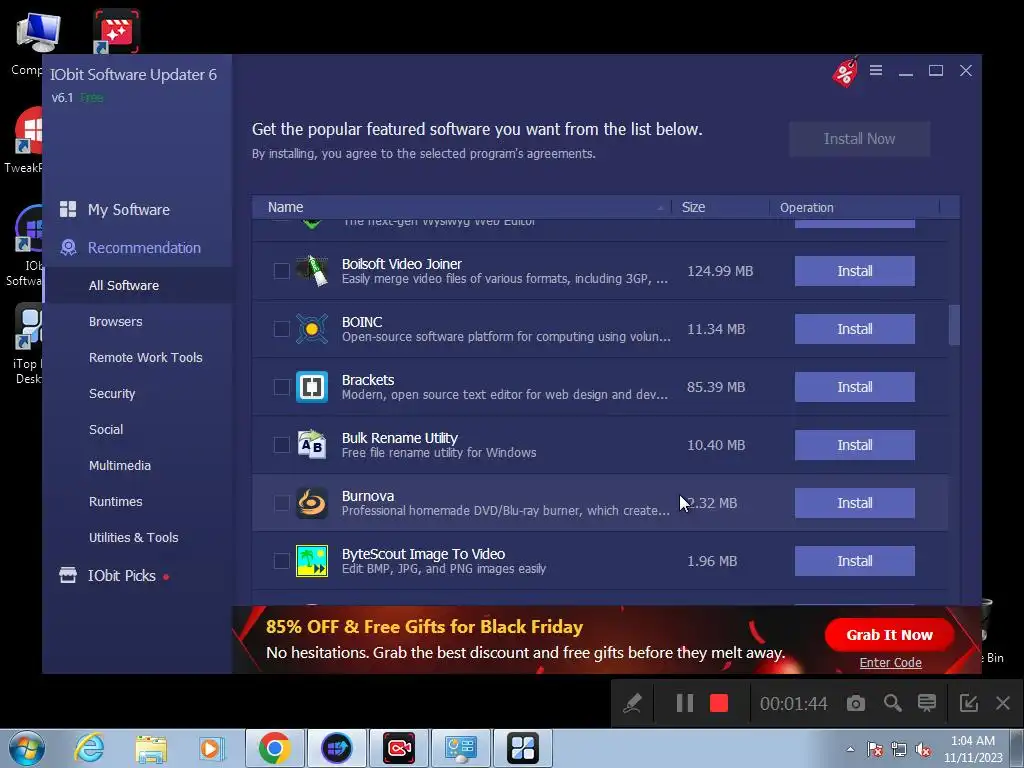
Task: Select the Runtimes category
Action: coord(116,502)
